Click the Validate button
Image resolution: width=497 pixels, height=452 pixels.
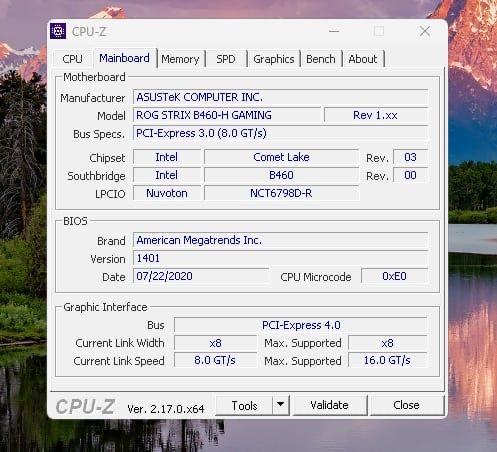(329, 405)
